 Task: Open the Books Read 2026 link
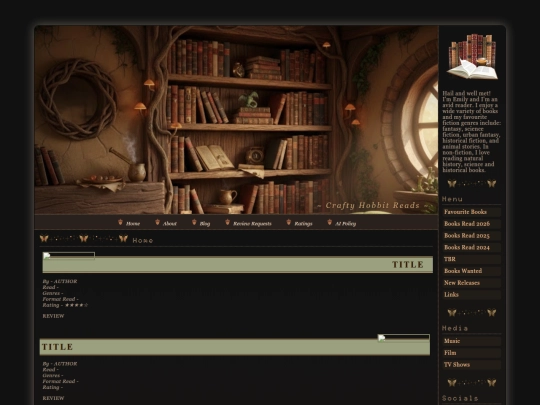(x=471, y=224)
